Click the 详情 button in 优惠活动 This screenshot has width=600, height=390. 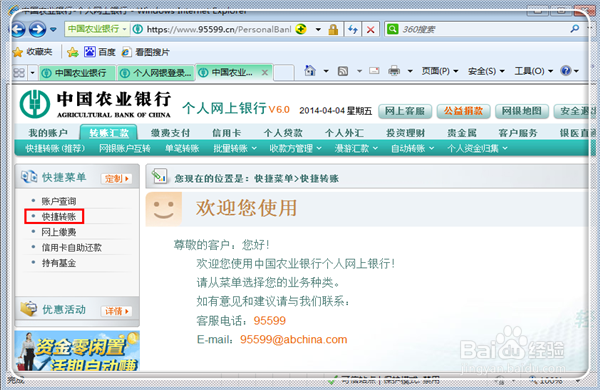coord(117,311)
